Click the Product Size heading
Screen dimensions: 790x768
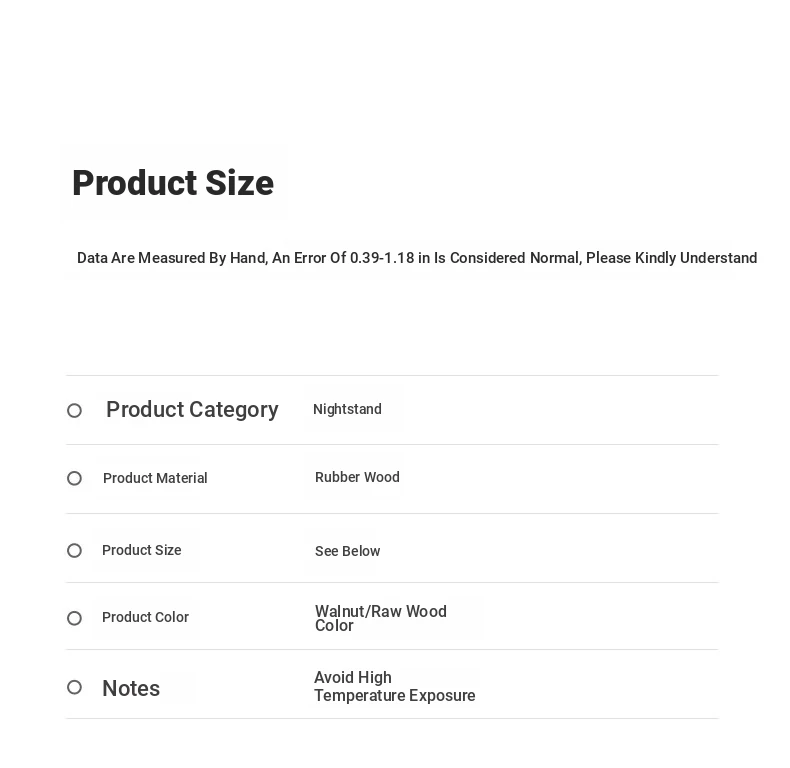(x=173, y=182)
